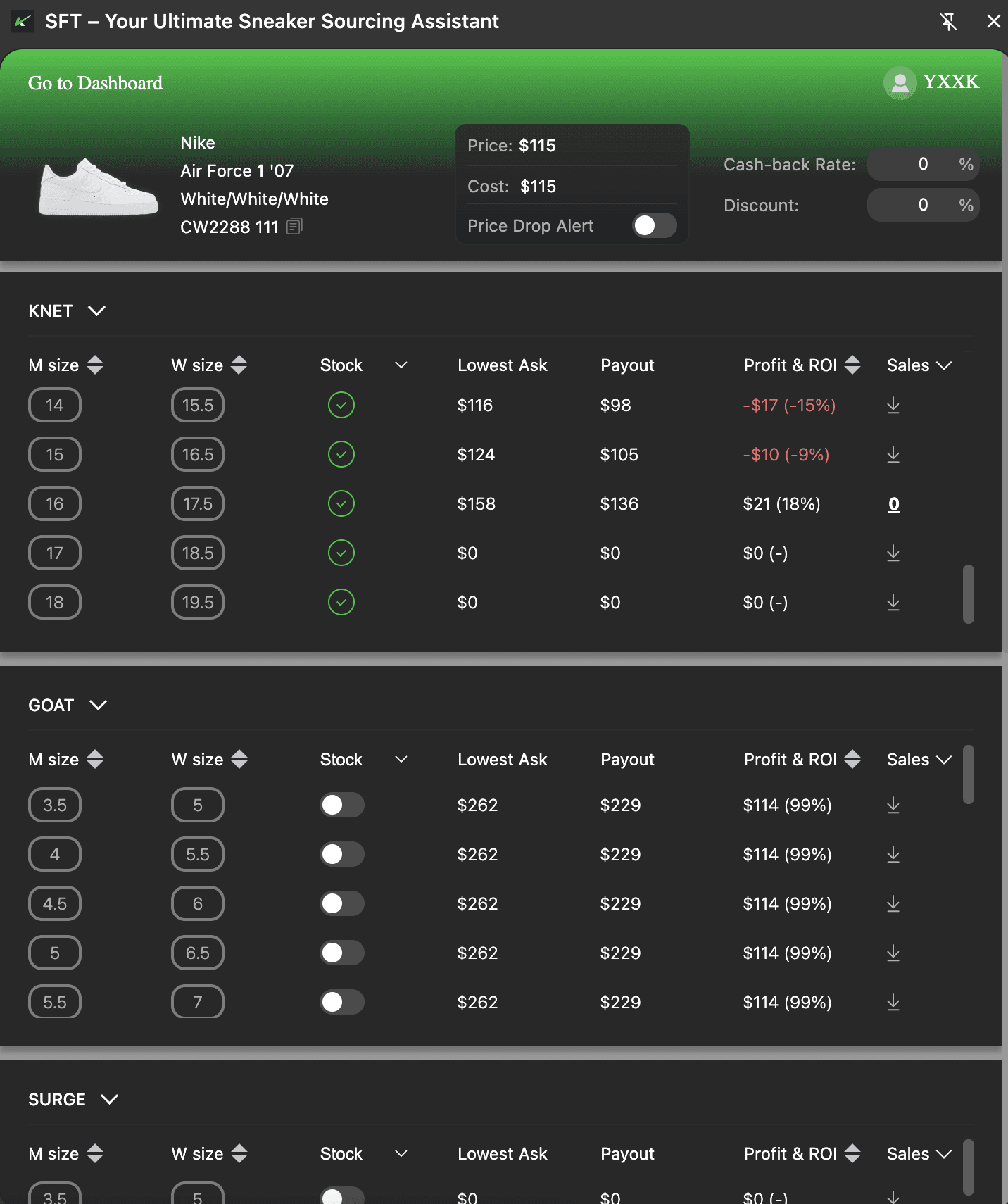Image resolution: width=1008 pixels, height=1204 pixels.
Task: Load sales for KNET size 15 row
Action: (x=893, y=454)
